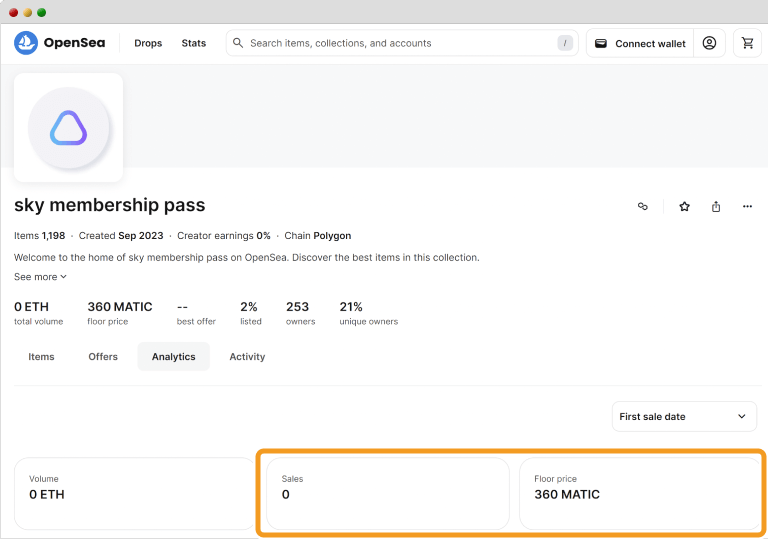The width and height of the screenshot is (768, 539).
Task: Click the best offer stat
Action: point(196,313)
